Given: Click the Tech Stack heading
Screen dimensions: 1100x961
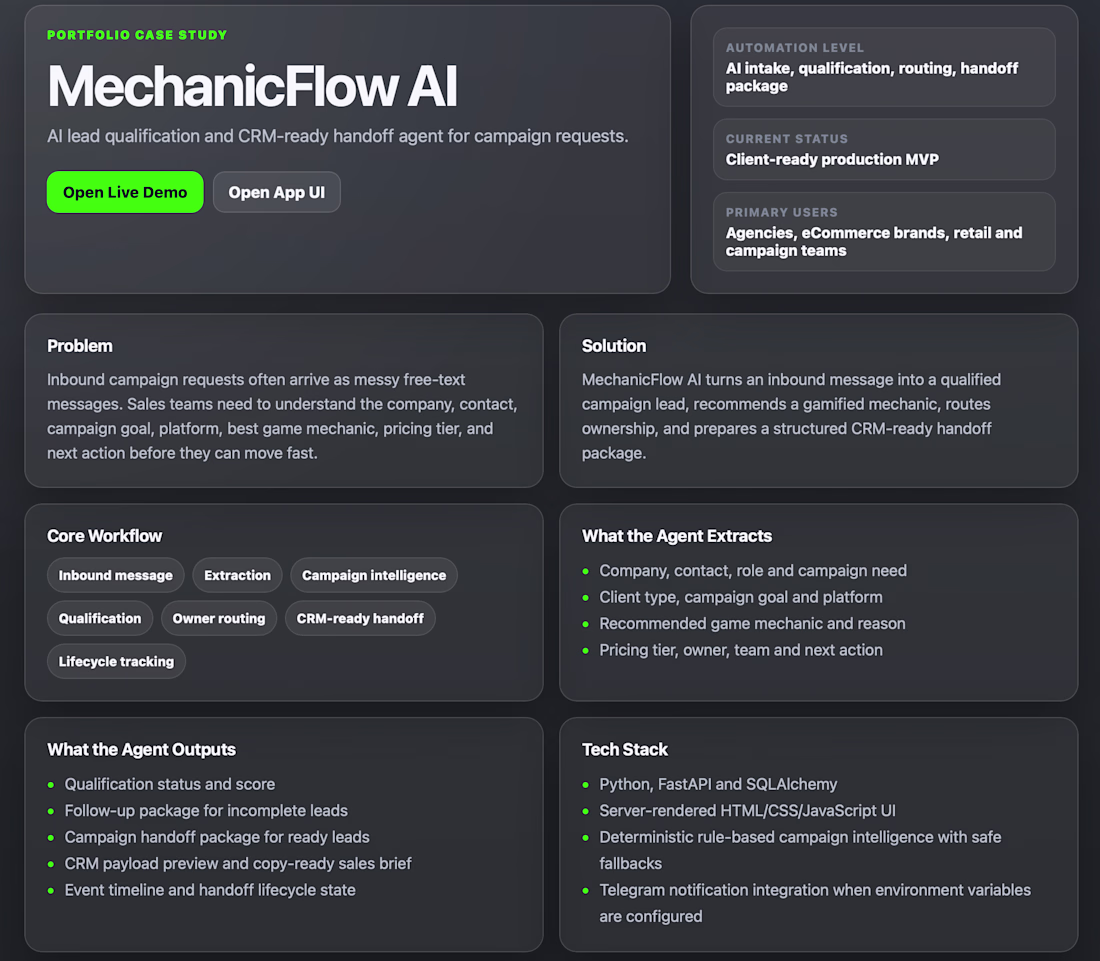Looking at the screenshot, I should pos(625,749).
